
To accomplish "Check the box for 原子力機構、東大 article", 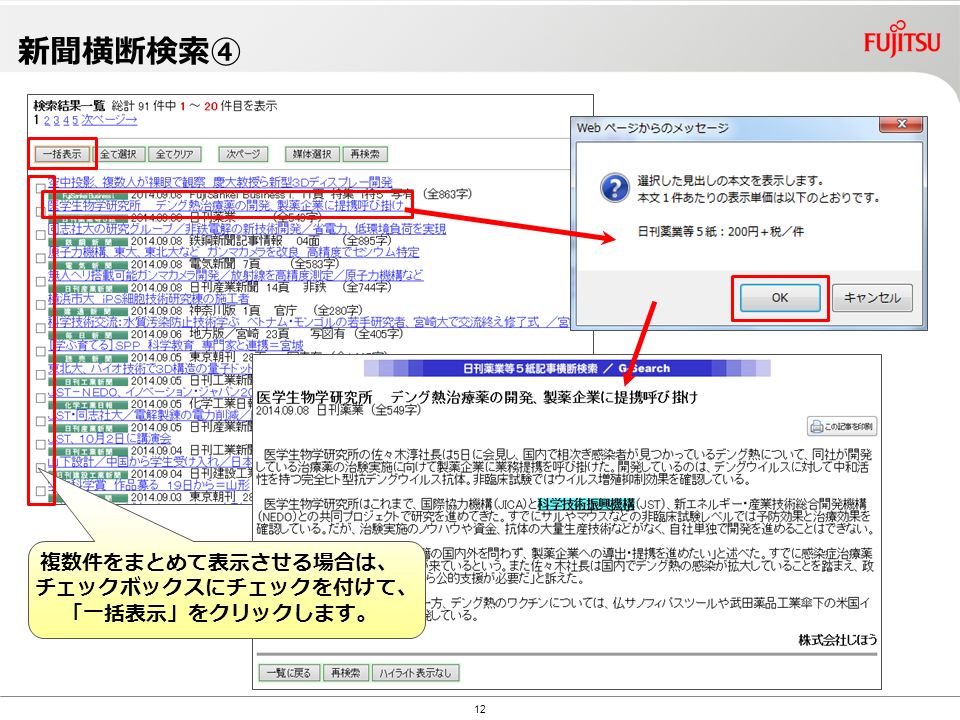I will [40, 258].
